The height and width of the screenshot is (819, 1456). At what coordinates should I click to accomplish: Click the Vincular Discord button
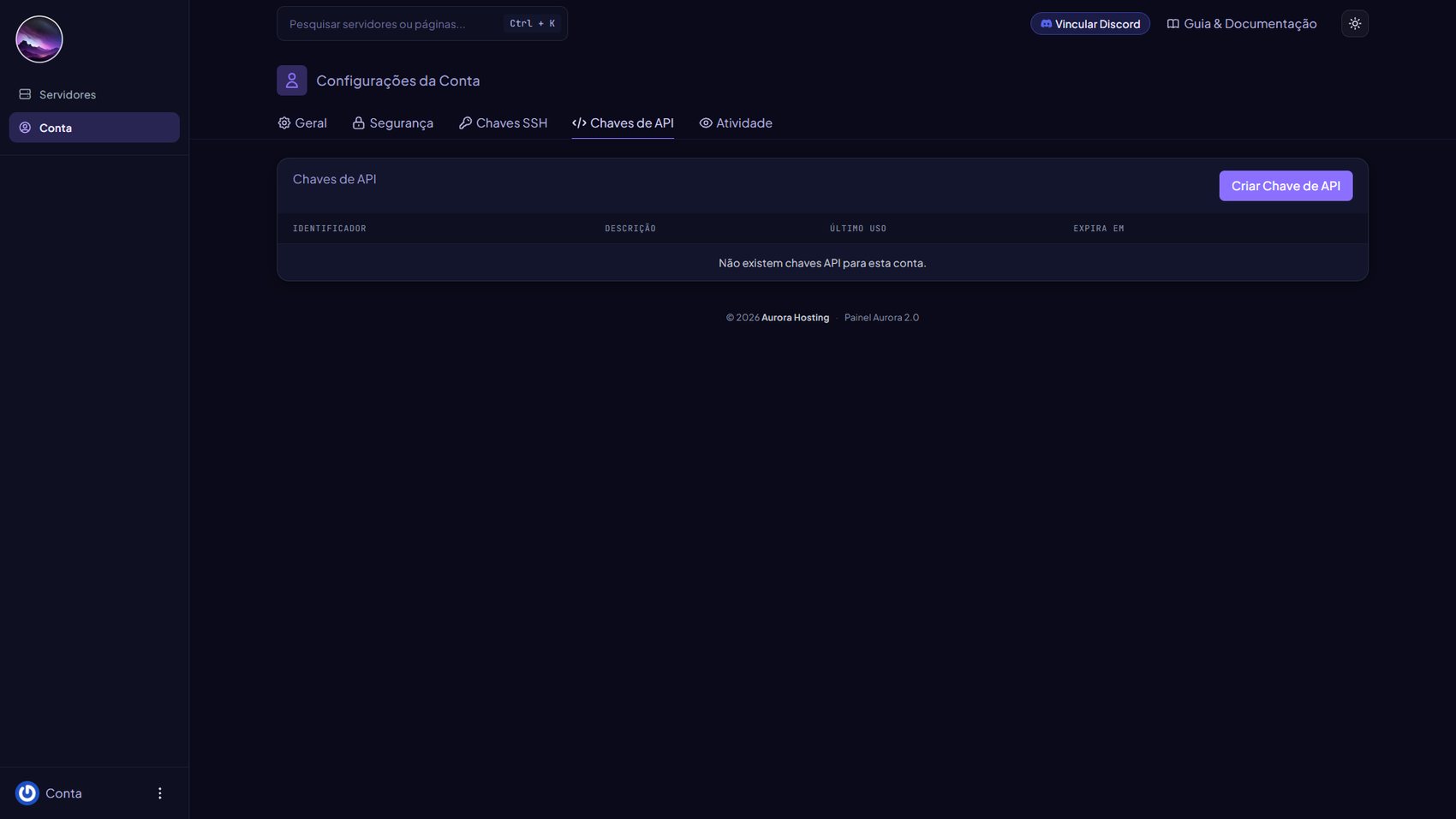(1089, 24)
